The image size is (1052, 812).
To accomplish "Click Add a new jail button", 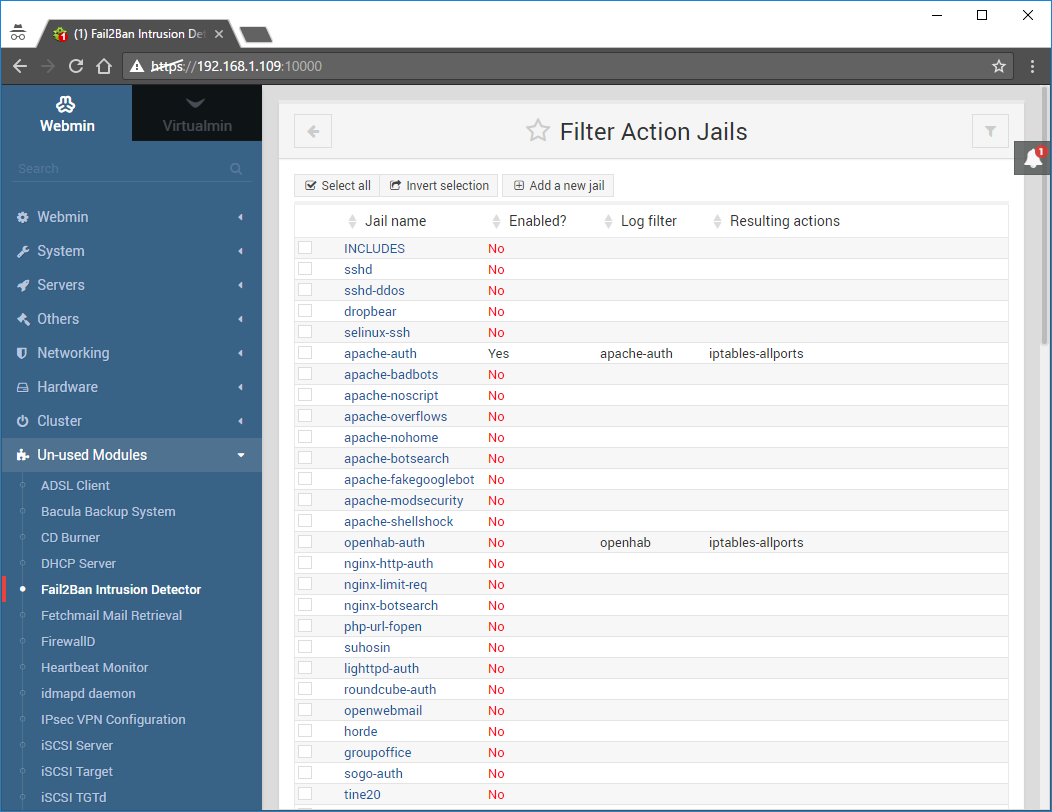I will tap(558, 186).
